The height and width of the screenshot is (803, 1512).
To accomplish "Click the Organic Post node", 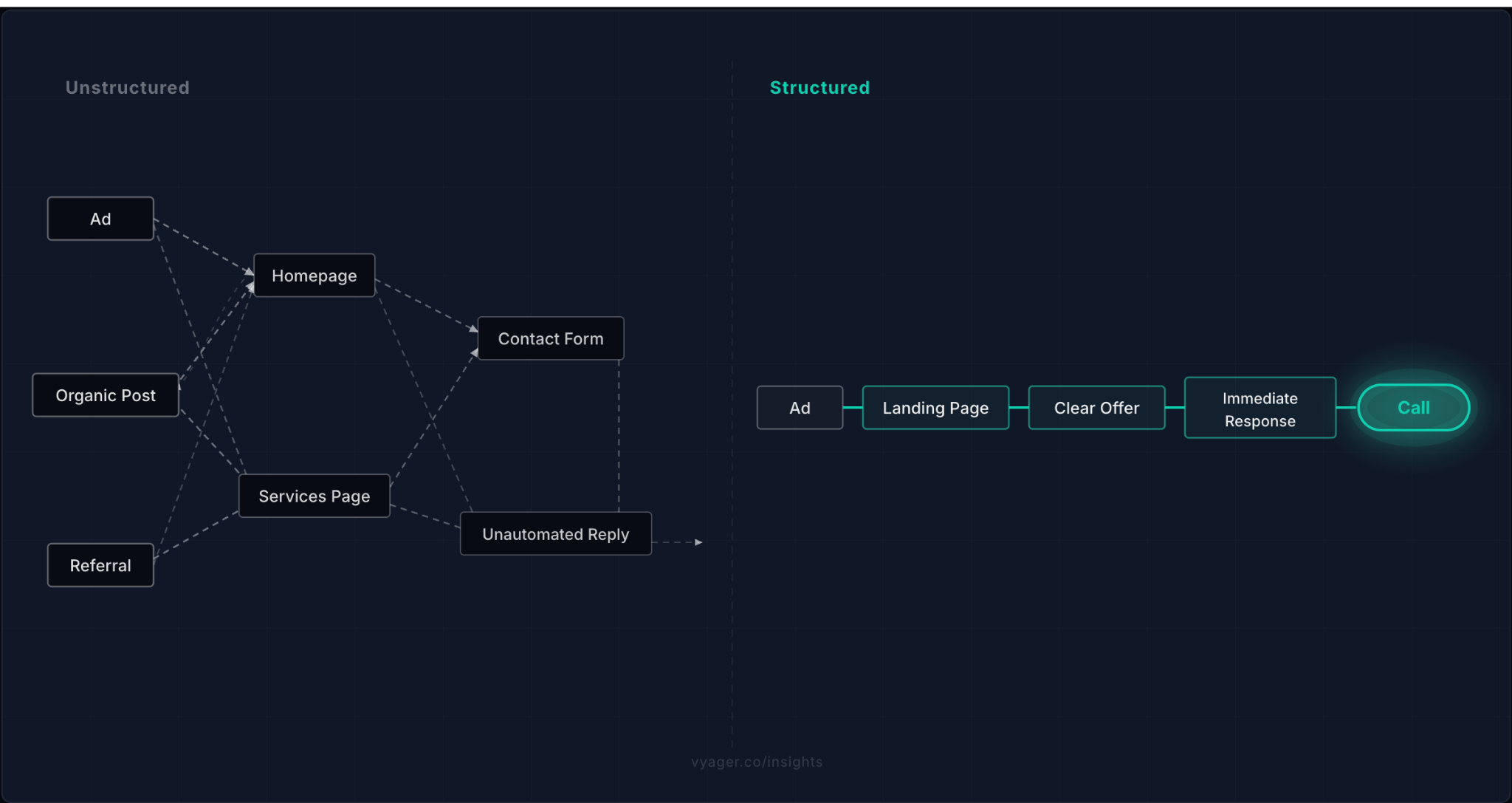I will coord(105,394).
